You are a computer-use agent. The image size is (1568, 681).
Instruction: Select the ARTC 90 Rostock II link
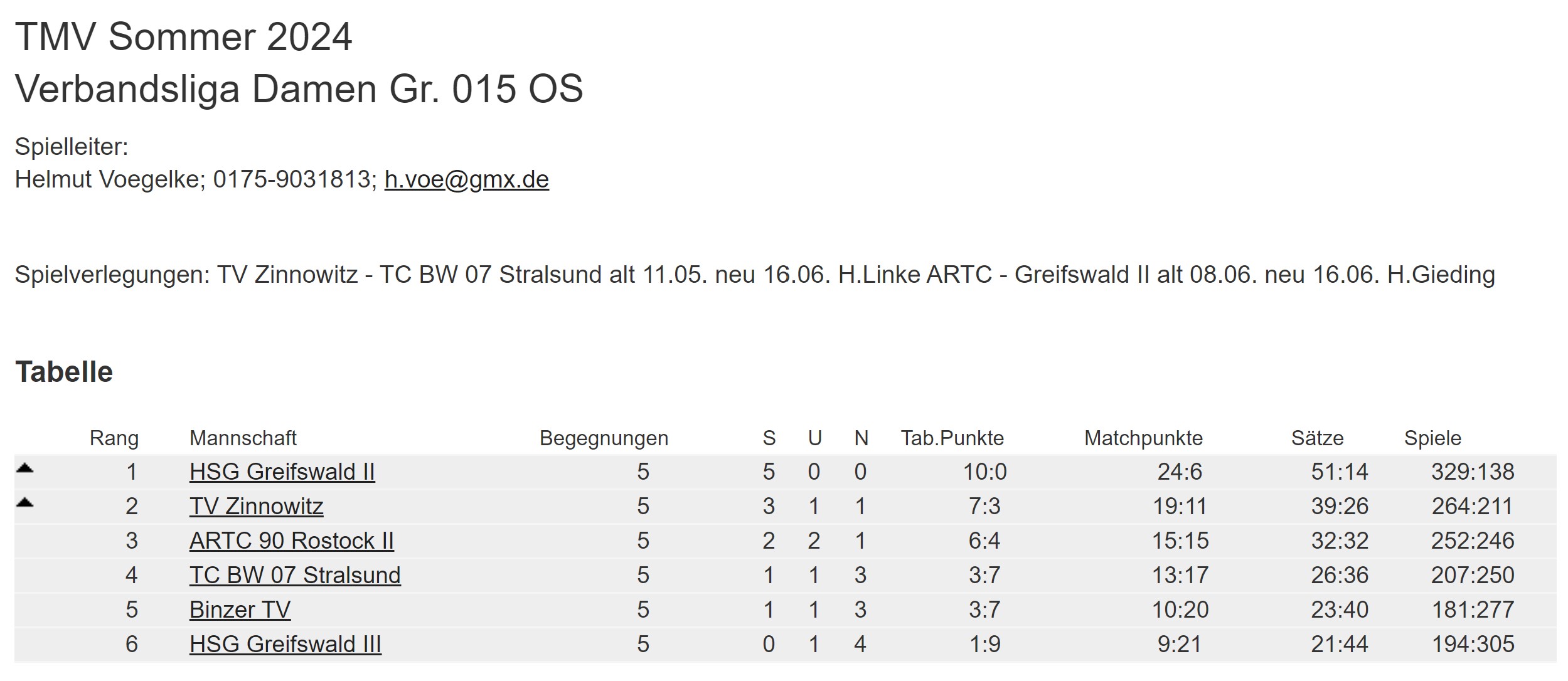point(292,541)
